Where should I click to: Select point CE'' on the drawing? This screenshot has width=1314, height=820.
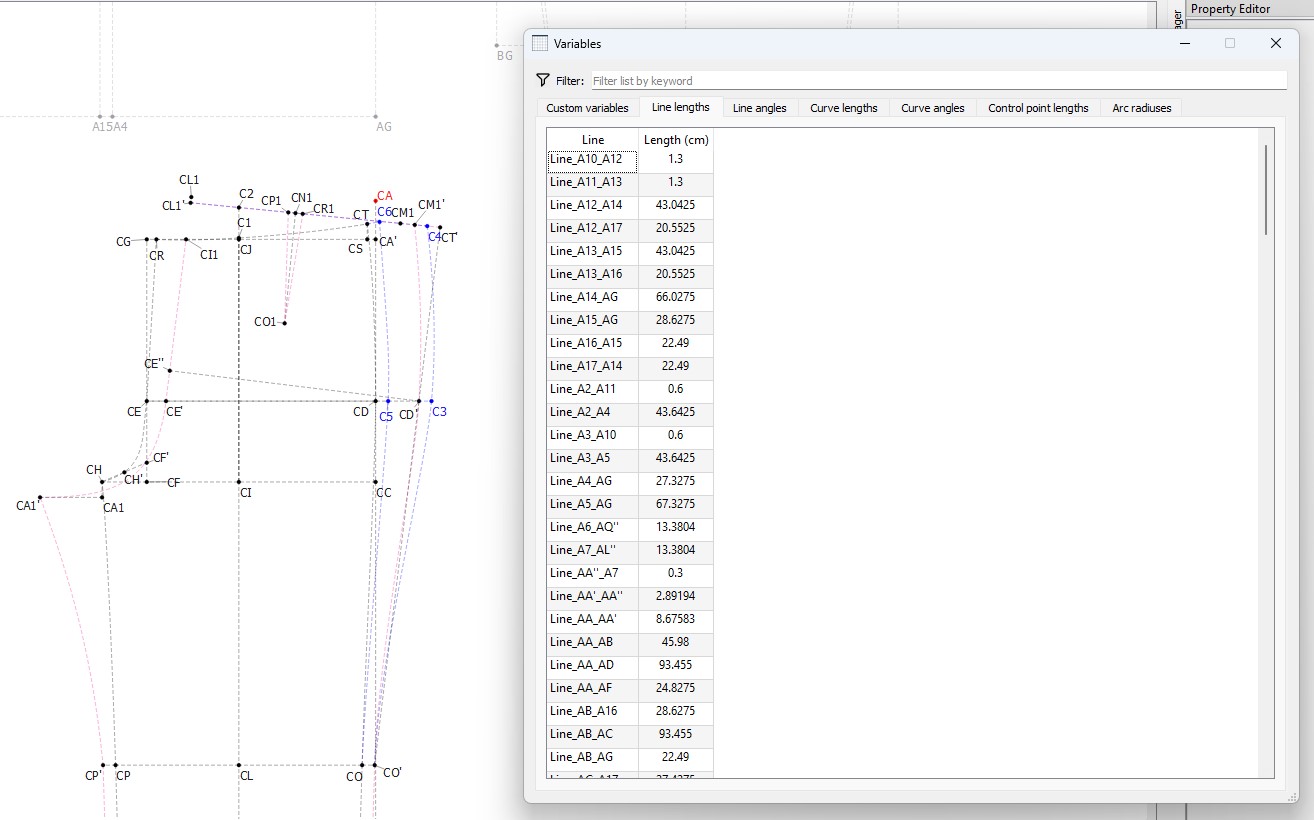coord(170,371)
